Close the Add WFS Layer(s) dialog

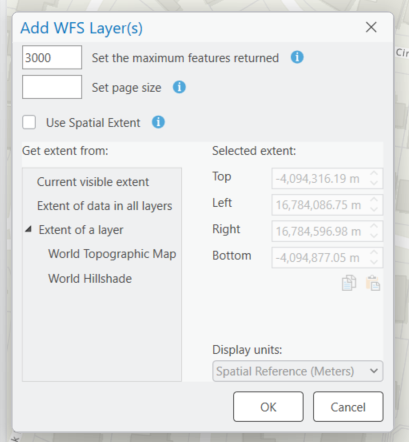[x=371, y=27]
